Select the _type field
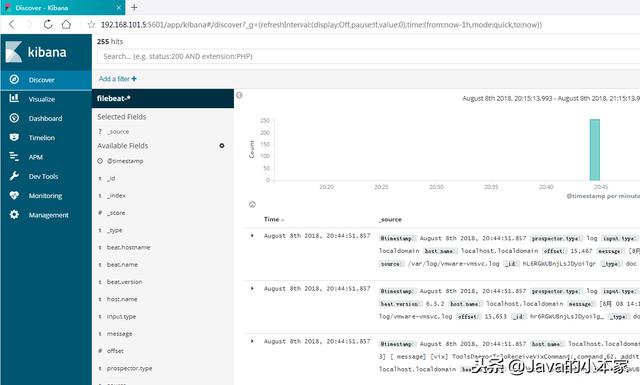 (114, 230)
